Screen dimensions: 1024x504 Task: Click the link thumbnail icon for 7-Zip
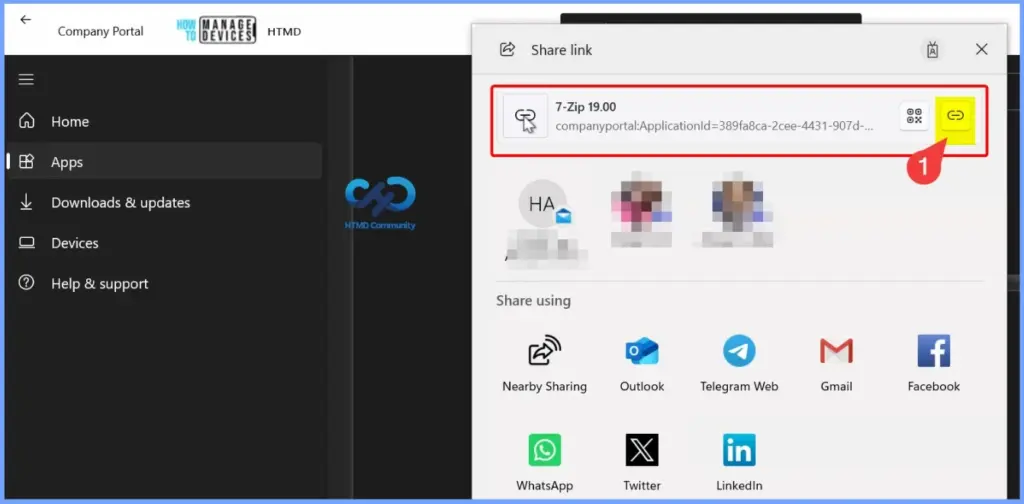pos(525,116)
